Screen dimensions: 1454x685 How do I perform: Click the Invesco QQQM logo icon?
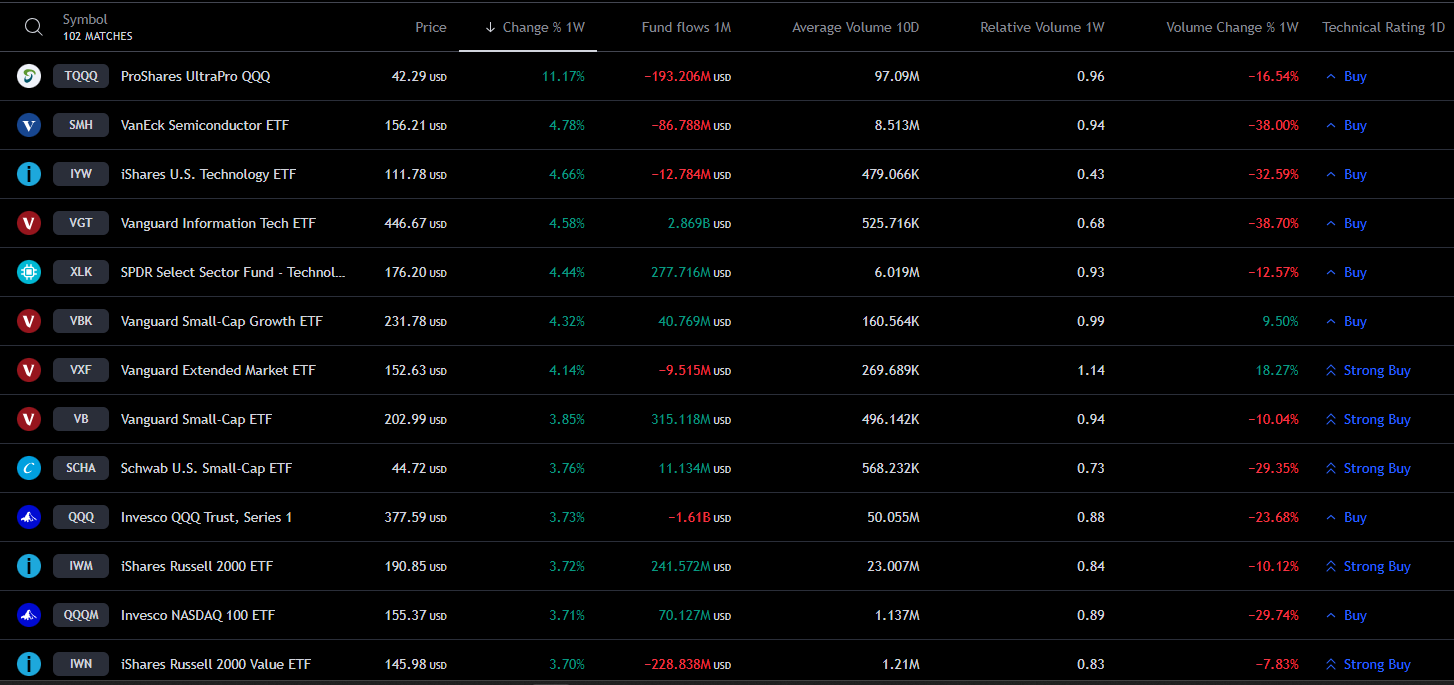29,615
